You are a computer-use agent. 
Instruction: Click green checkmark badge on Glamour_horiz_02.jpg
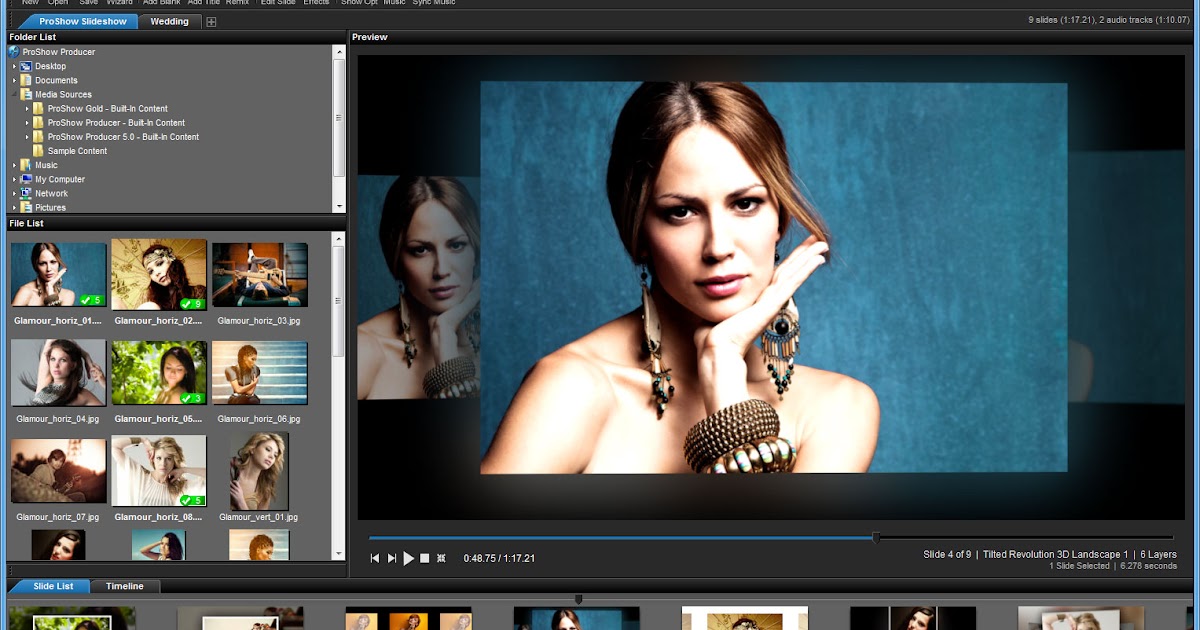(x=192, y=303)
